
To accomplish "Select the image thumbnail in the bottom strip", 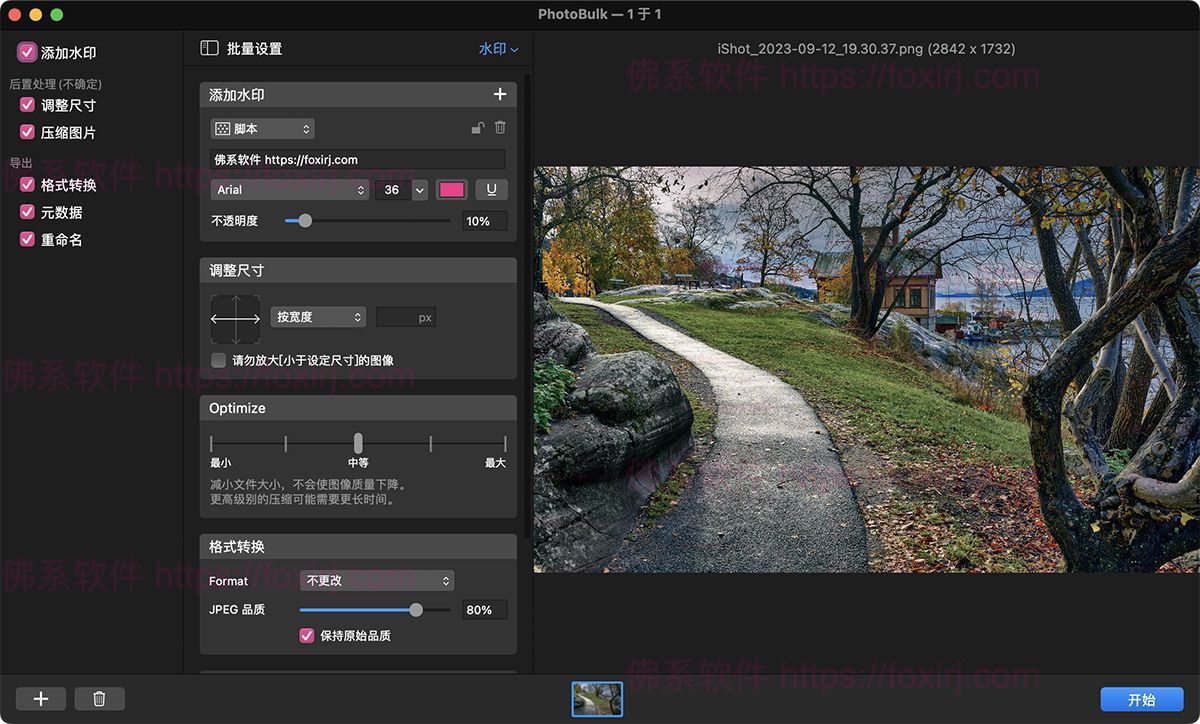I will tap(597, 699).
